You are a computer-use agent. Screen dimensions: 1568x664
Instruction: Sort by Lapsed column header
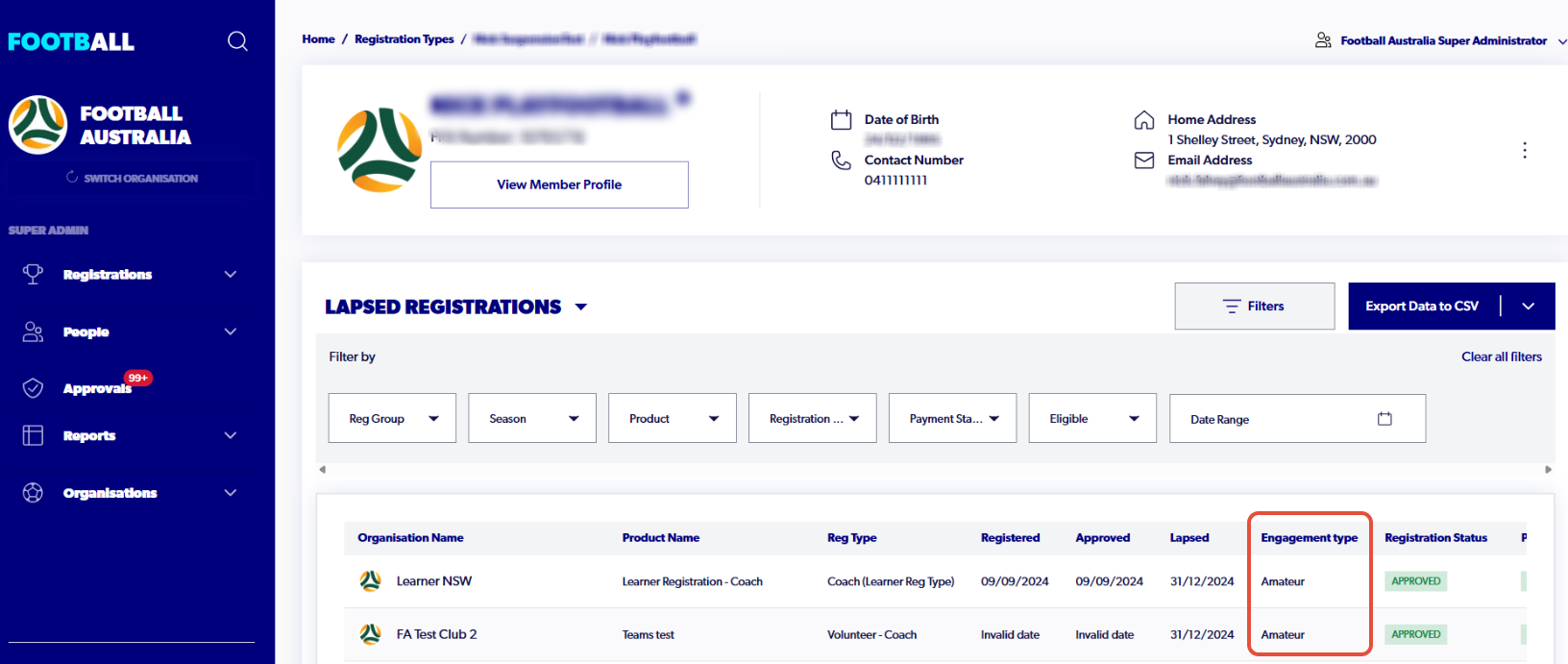point(1189,538)
